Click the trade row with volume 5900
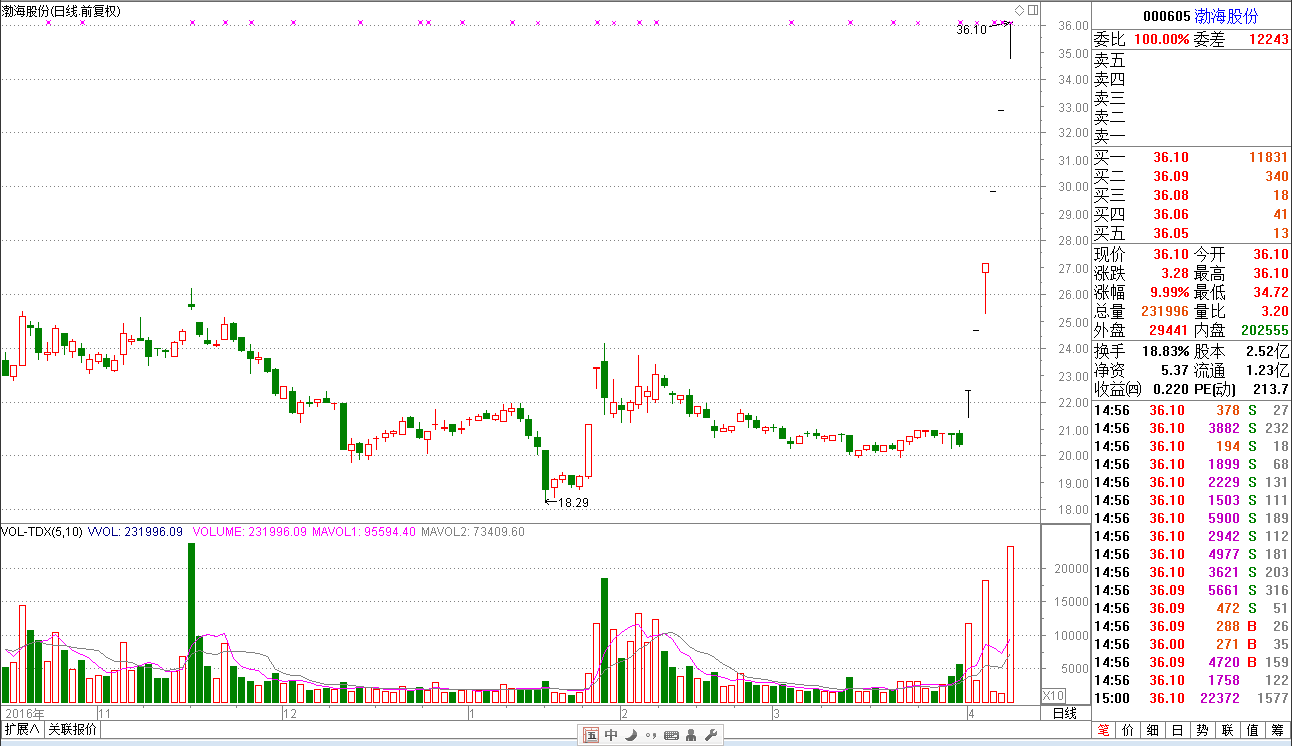The height and width of the screenshot is (746, 1292). [1192, 518]
